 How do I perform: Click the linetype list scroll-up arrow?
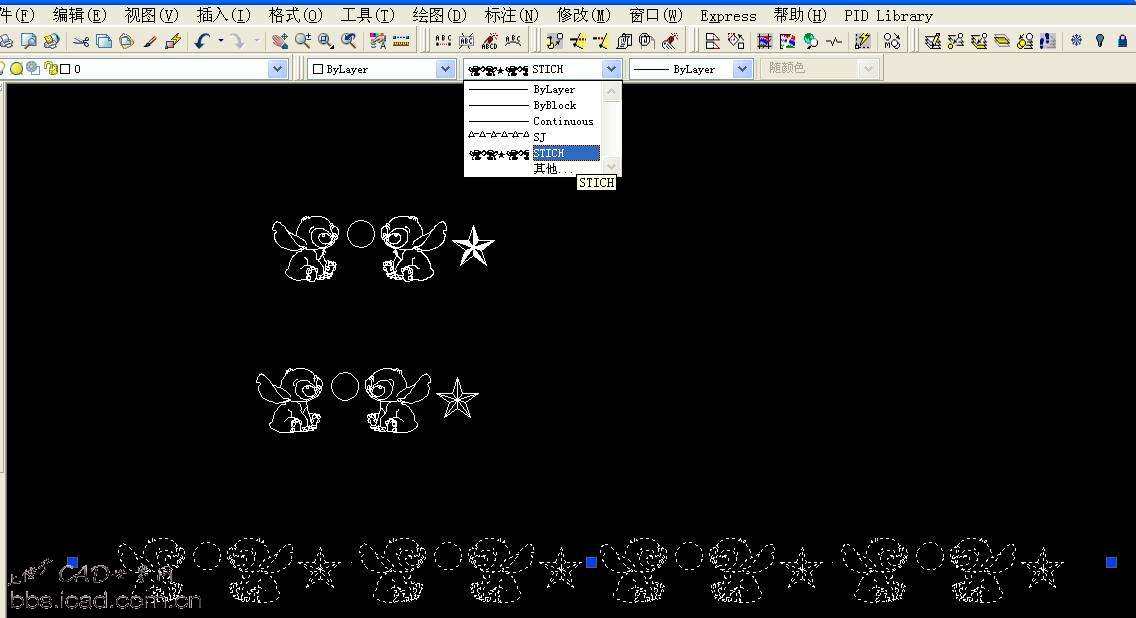click(x=611, y=91)
